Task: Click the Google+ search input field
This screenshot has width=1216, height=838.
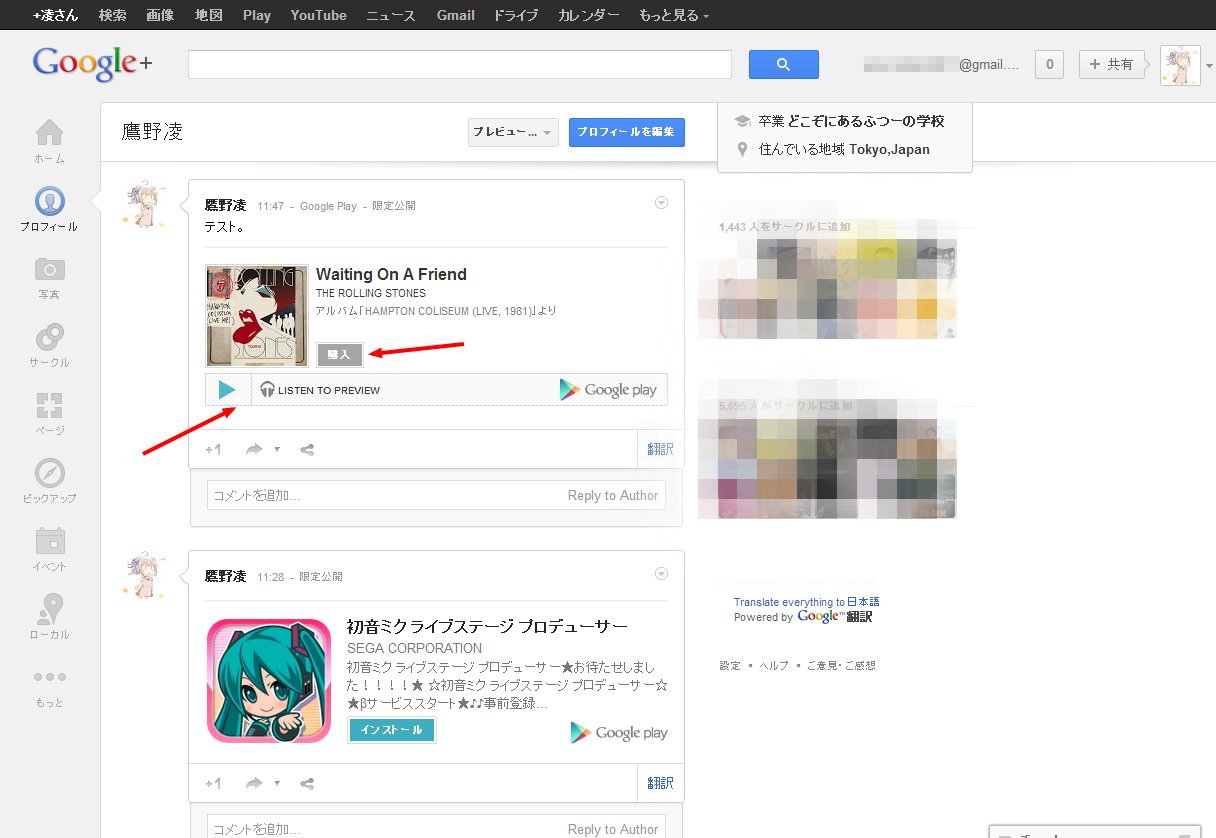Action: coord(460,65)
